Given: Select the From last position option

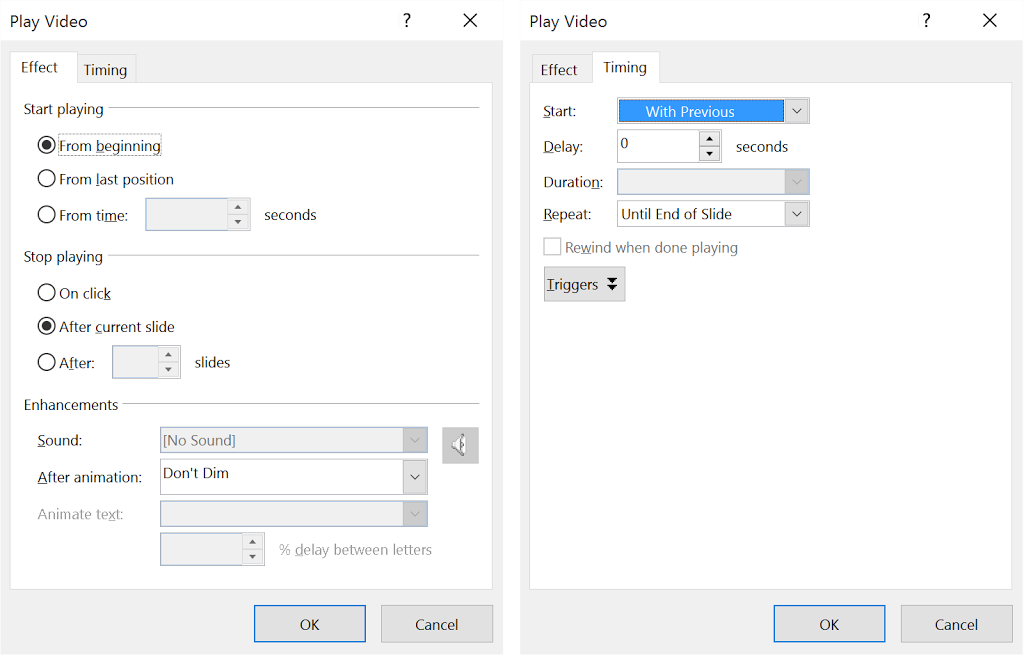Looking at the screenshot, I should 46,178.
